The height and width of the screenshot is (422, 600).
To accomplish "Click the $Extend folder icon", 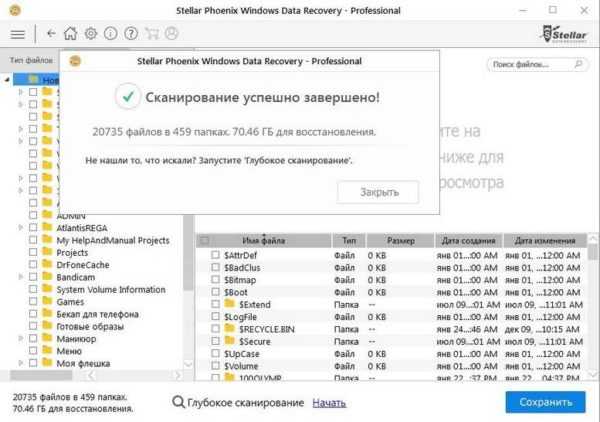I will click(230, 304).
